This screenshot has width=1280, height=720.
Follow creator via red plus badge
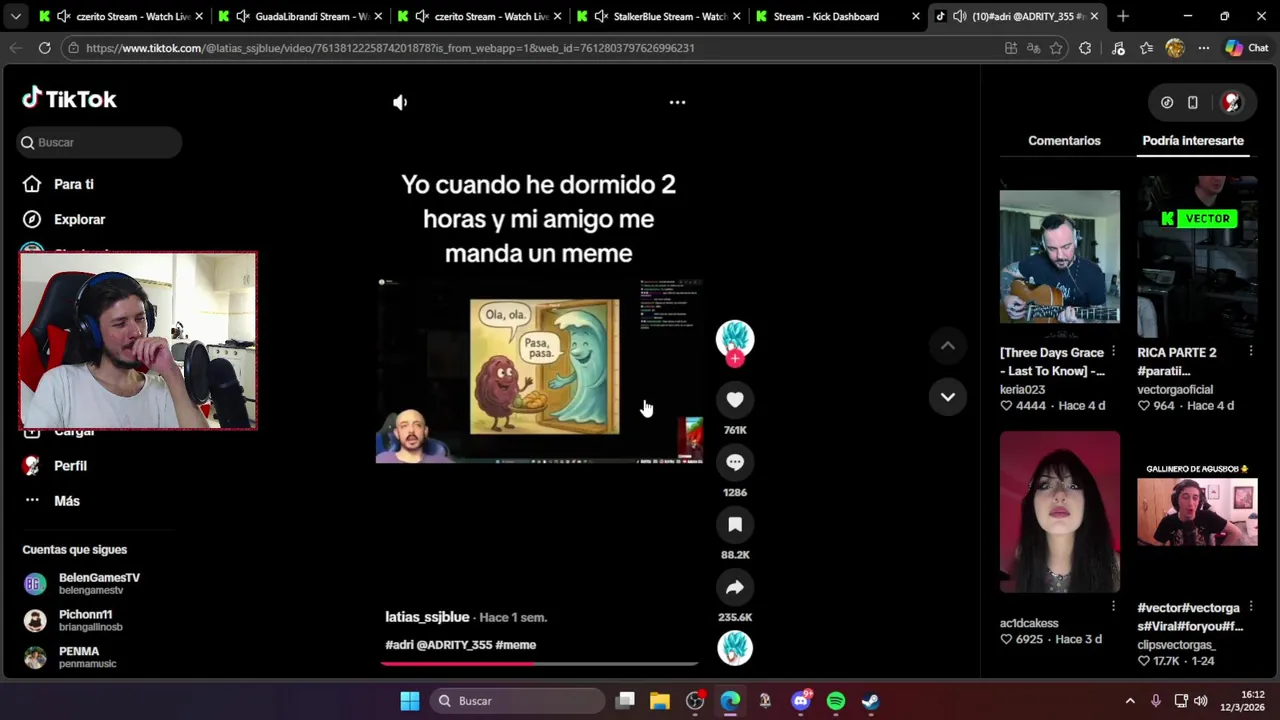(x=735, y=359)
